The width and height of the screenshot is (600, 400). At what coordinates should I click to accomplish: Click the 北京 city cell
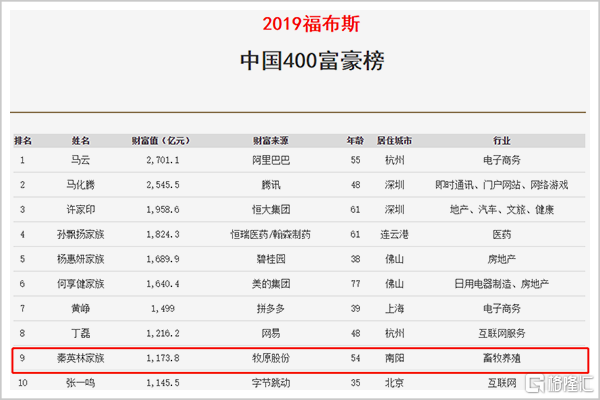pos(395,383)
